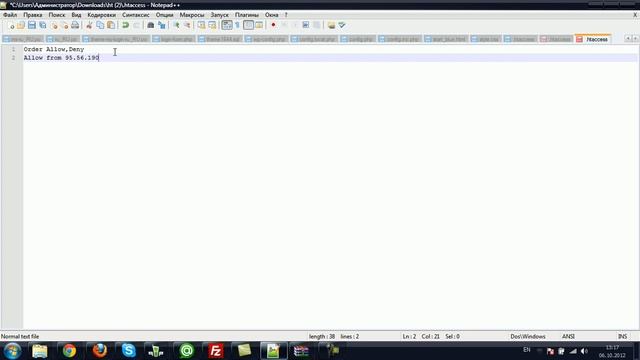The image size is (640, 360).
Task: Click the Copy toolbar icon
Action: pyautogui.click(x=100, y=25)
